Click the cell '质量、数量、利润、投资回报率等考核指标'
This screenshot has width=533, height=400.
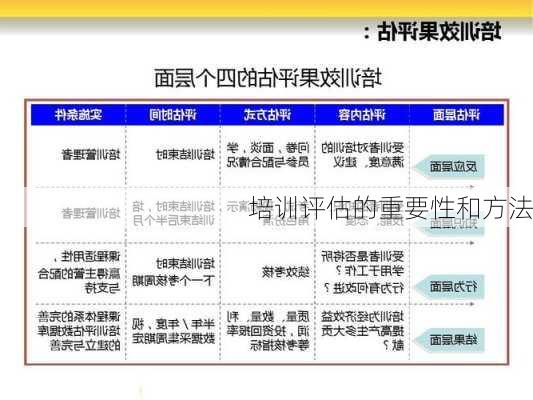268,331
